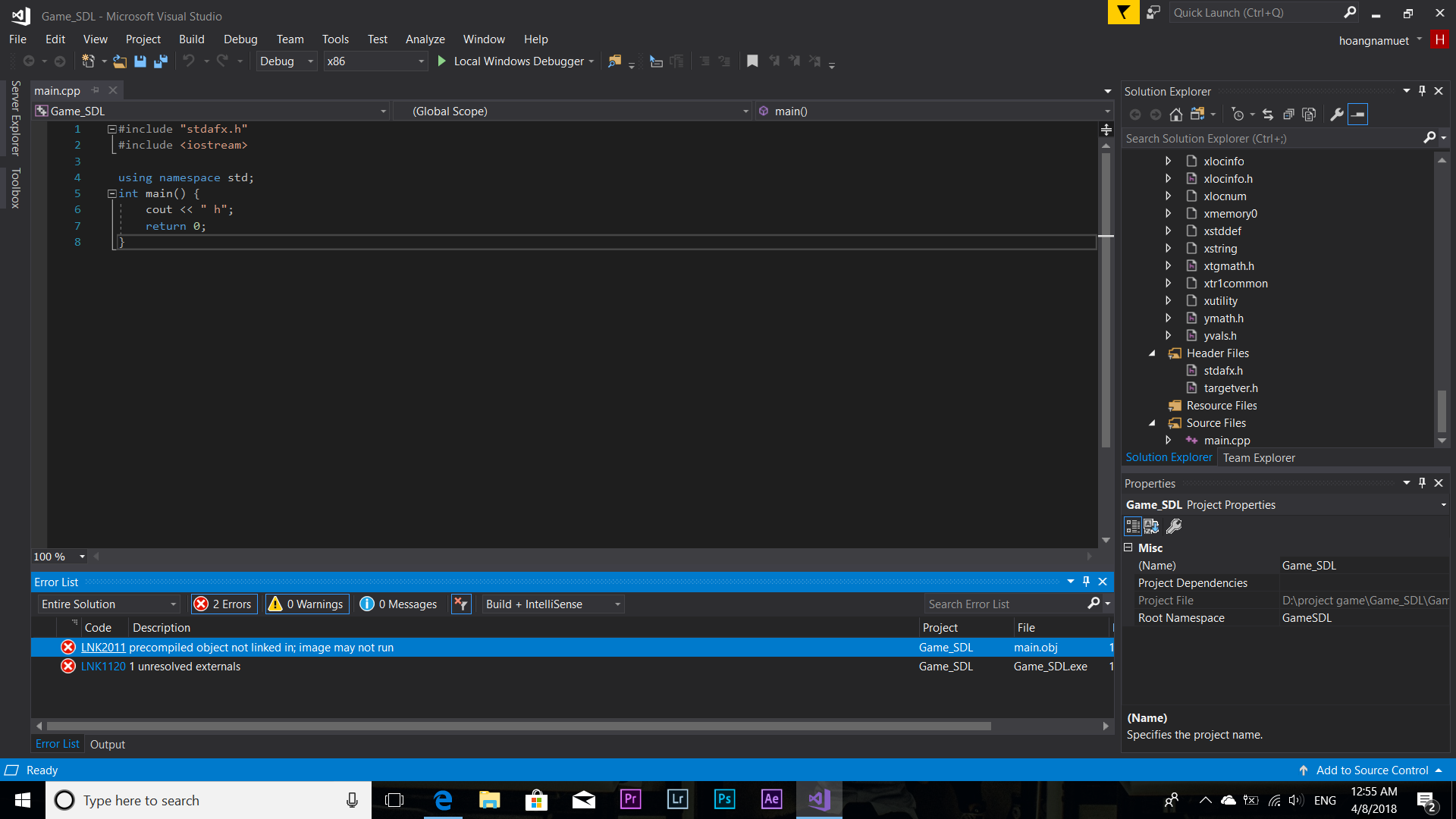Open the Analyze menu
Screen dimensions: 1456x819
point(425,39)
